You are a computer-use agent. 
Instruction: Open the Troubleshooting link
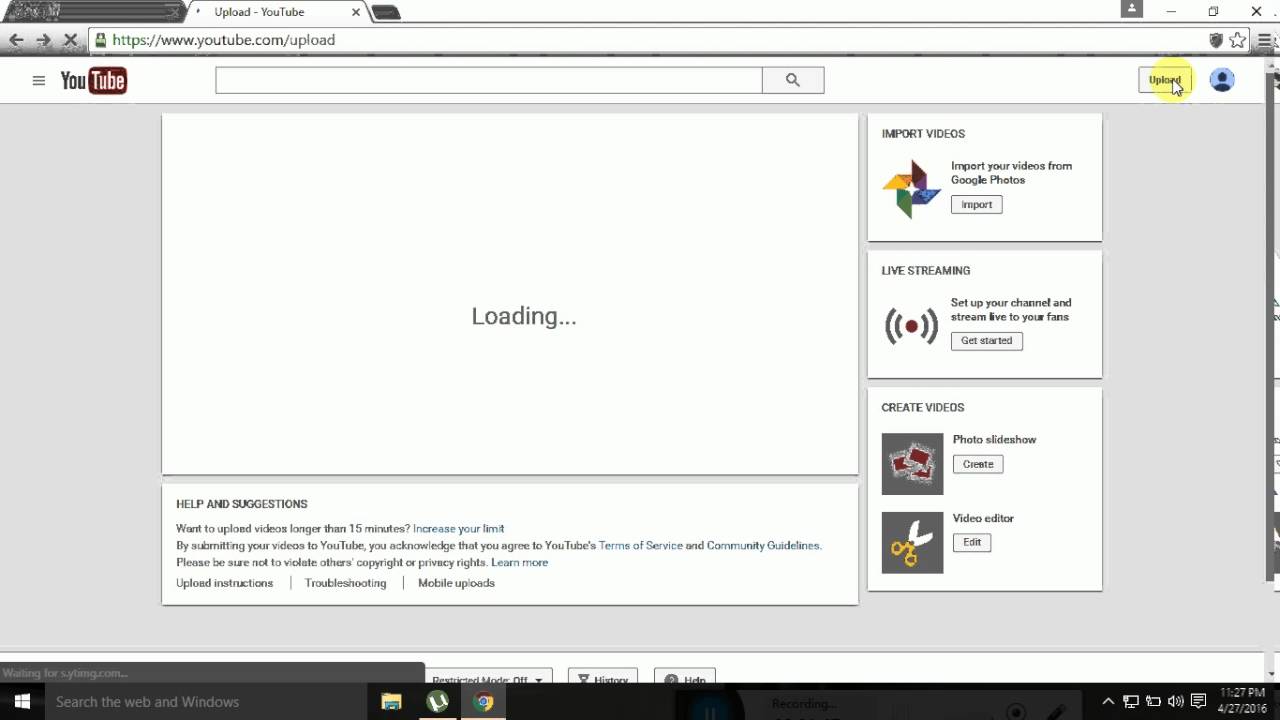pos(346,583)
